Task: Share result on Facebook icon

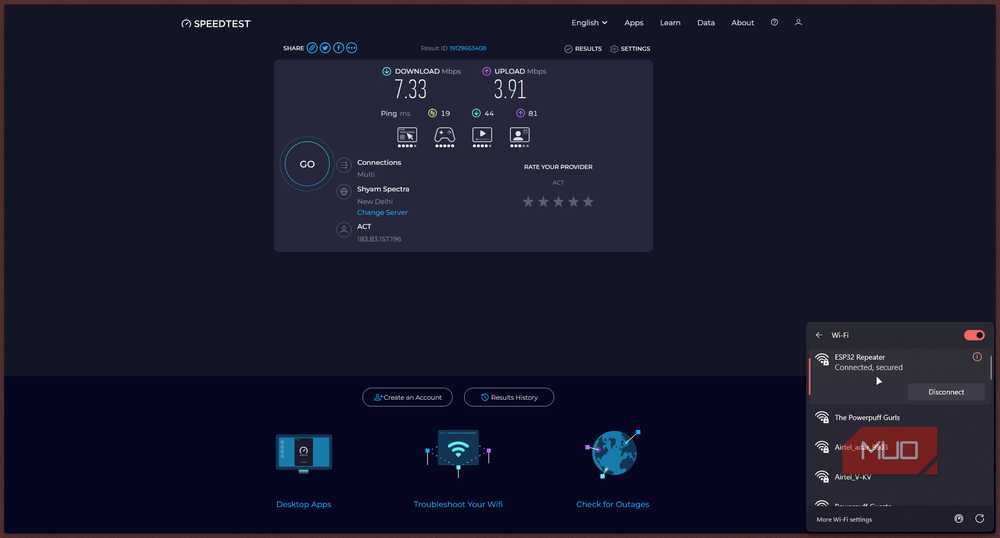Action: coord(339,48)
